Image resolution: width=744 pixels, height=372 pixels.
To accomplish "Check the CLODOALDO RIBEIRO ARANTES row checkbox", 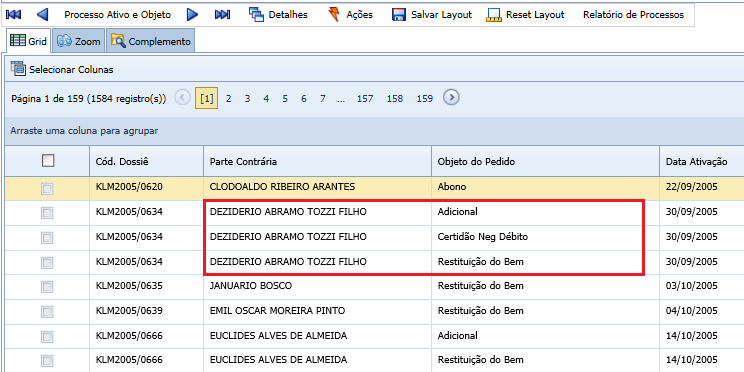I will point(47,189).
